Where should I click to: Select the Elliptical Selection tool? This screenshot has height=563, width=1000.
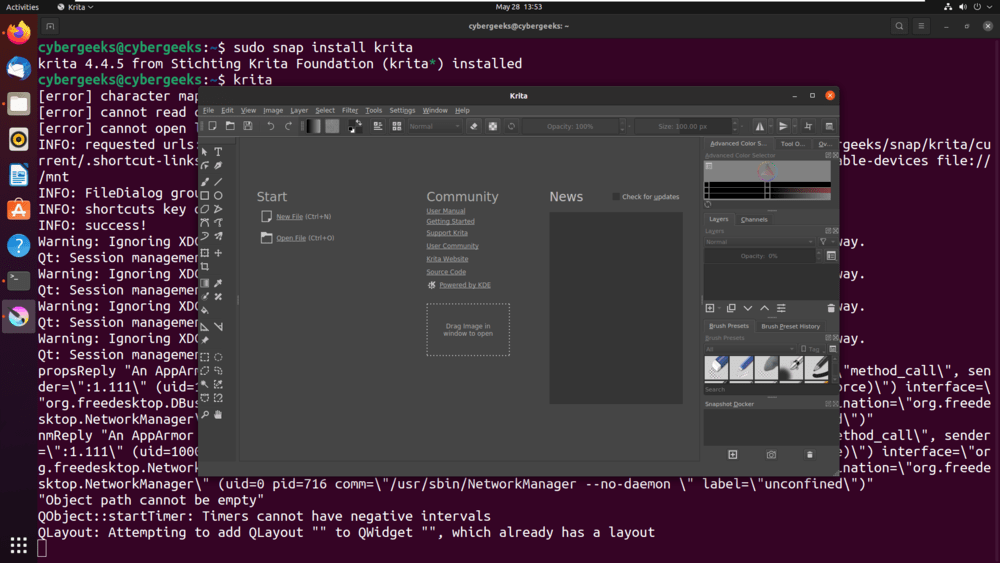(x=218, y=357)
